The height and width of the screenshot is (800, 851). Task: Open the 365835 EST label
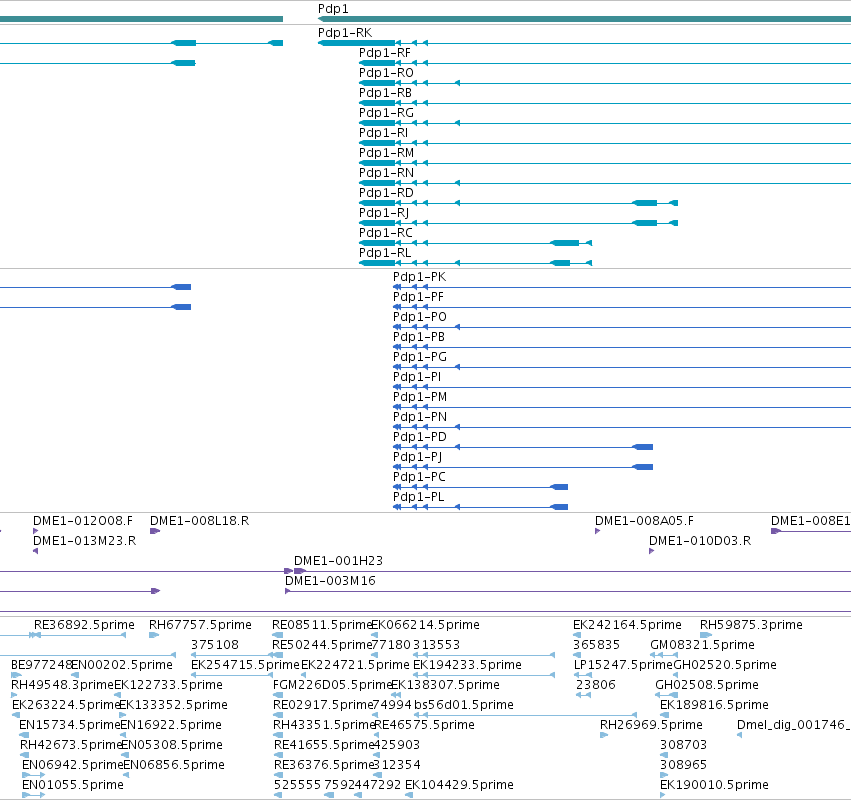point(596,645)
